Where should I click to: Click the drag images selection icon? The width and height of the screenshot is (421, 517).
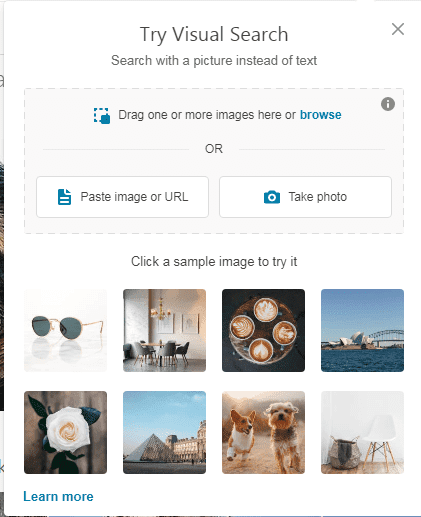pos(102,116)
